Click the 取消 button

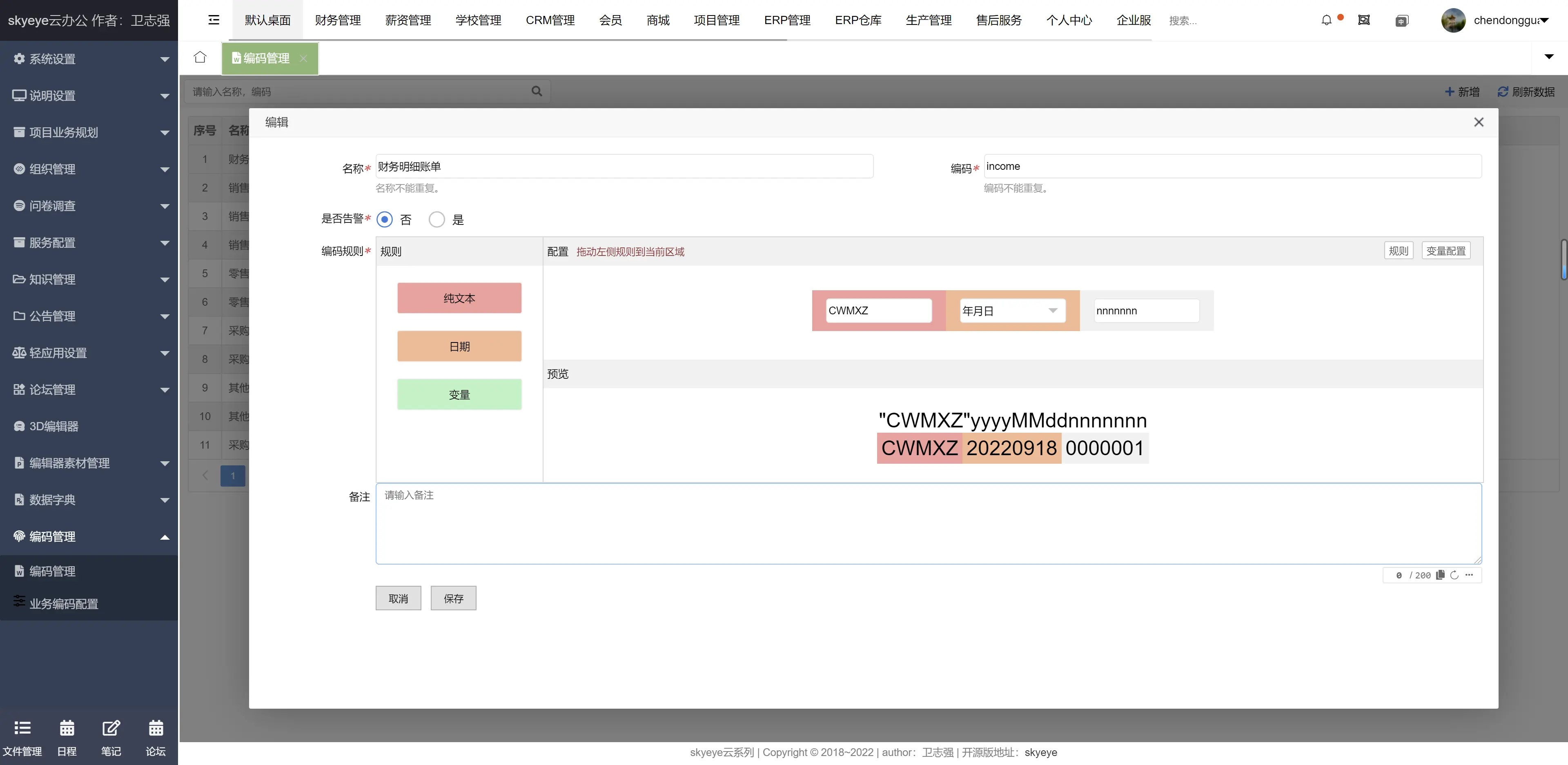coord(398,598)
